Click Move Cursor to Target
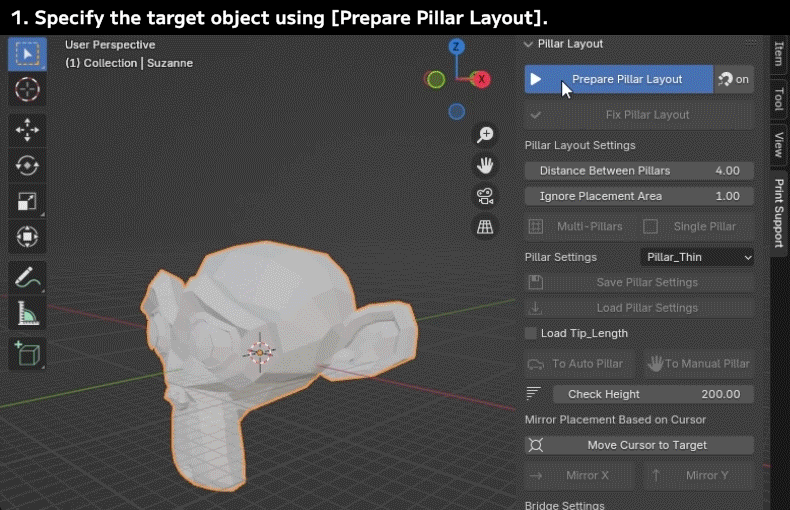The width and height of the screenshot is (790, 510). (639, 445)
